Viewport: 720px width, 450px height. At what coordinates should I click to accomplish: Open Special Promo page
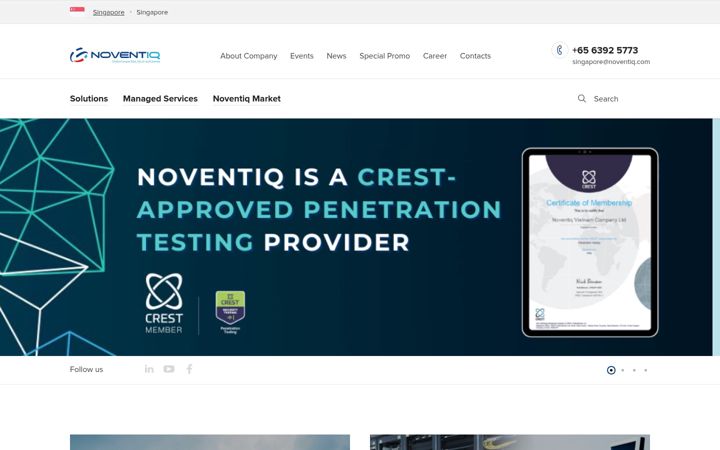tap(384, 56)
